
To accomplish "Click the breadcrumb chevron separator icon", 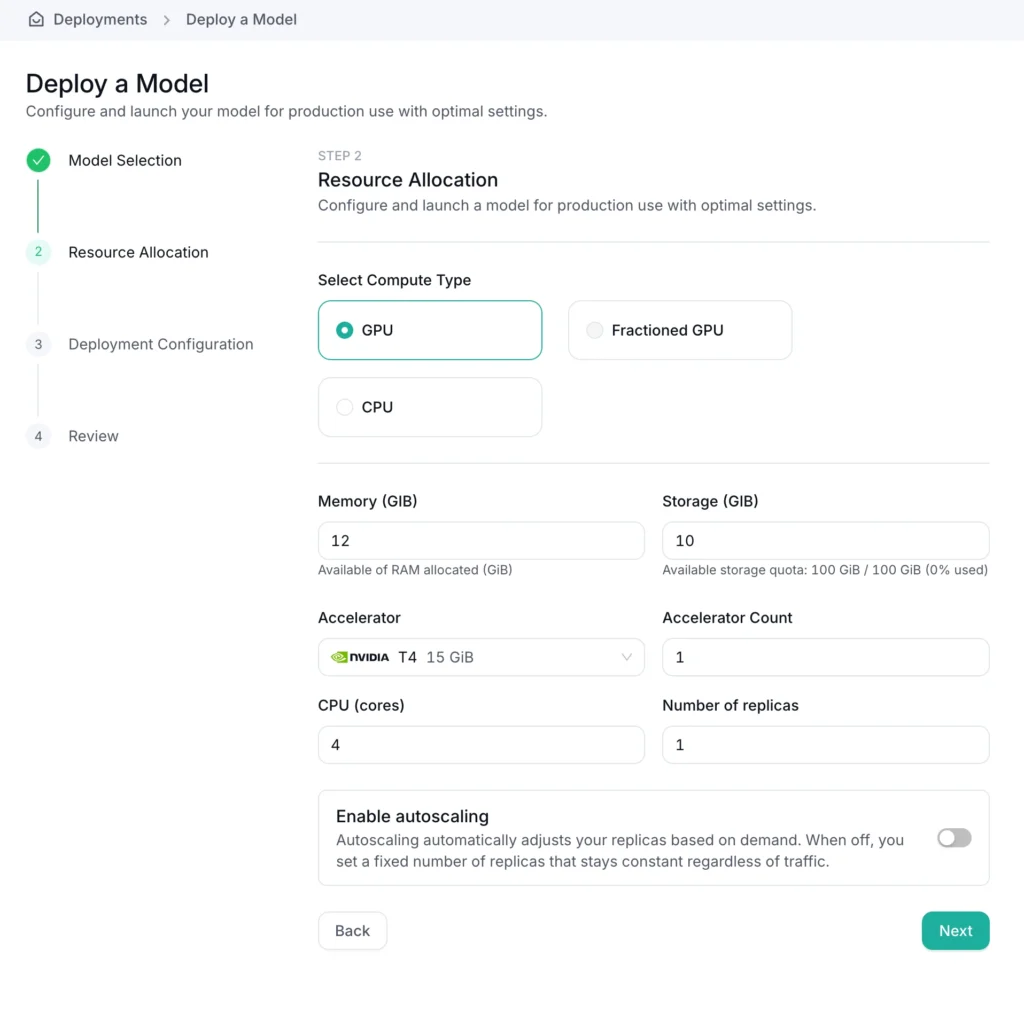I will pos(167,20).
